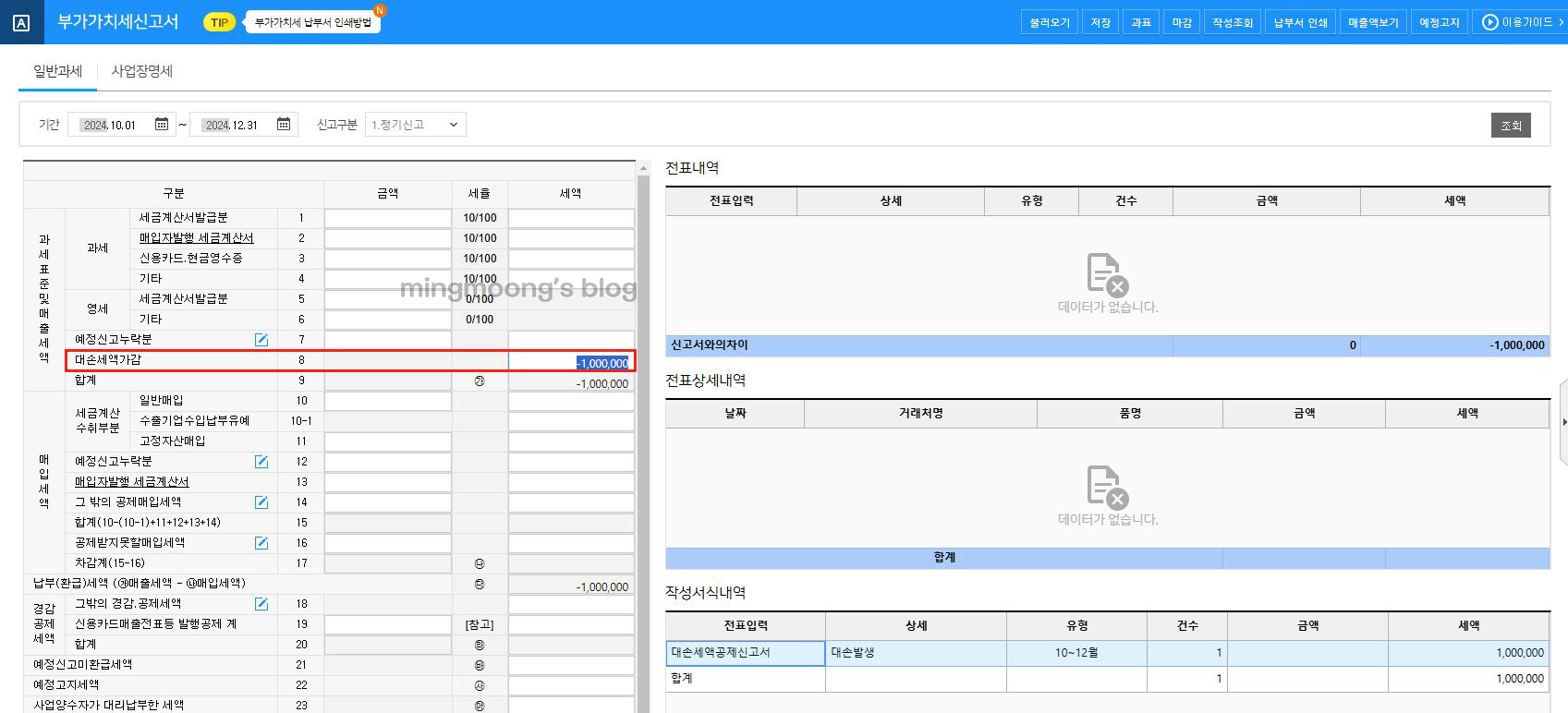Click the 저장 button
Screen dimensions: 1568x713
tap(1100, 22)
